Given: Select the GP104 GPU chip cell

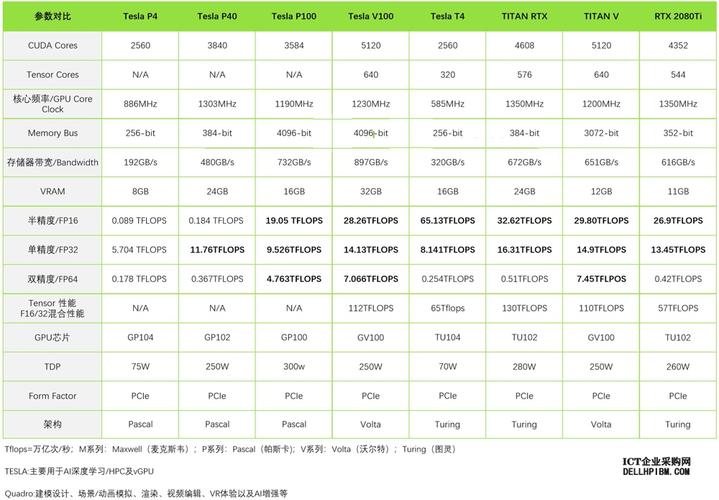Looking at the screenshot, I should pyautogui.click(x=140, y=338).
